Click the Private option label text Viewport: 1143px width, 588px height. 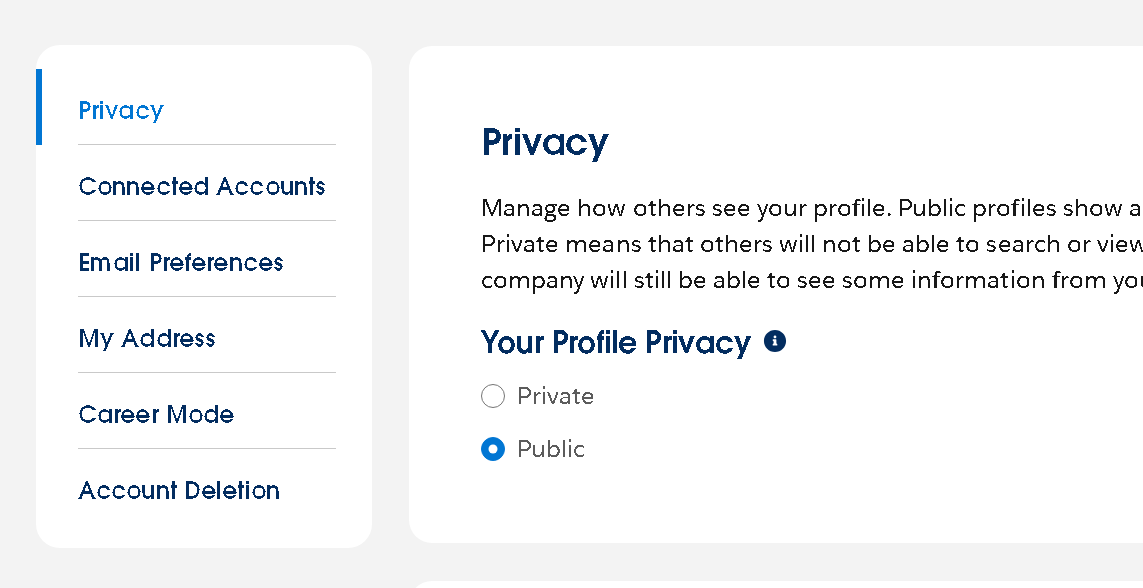(x=555, y=396)
